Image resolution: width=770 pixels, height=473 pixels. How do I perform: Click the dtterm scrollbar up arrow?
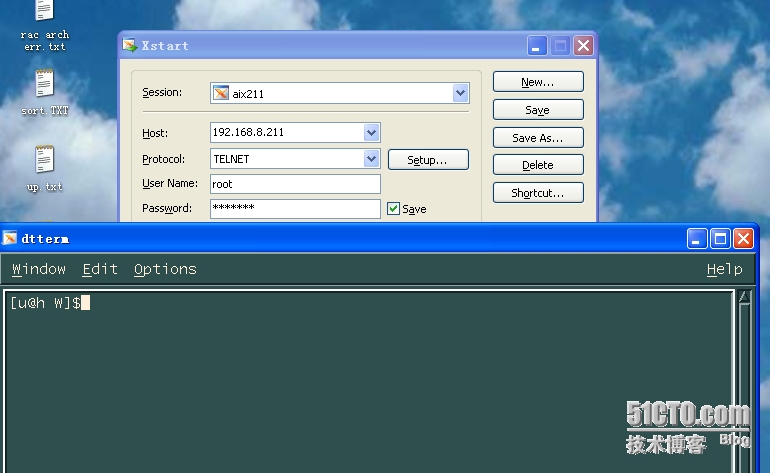744,297
